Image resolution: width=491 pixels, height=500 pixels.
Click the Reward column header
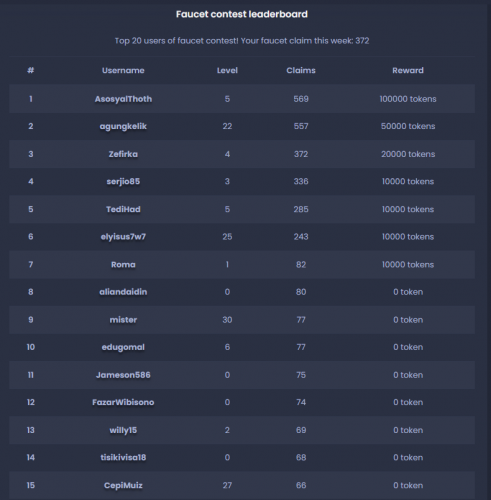408,70
